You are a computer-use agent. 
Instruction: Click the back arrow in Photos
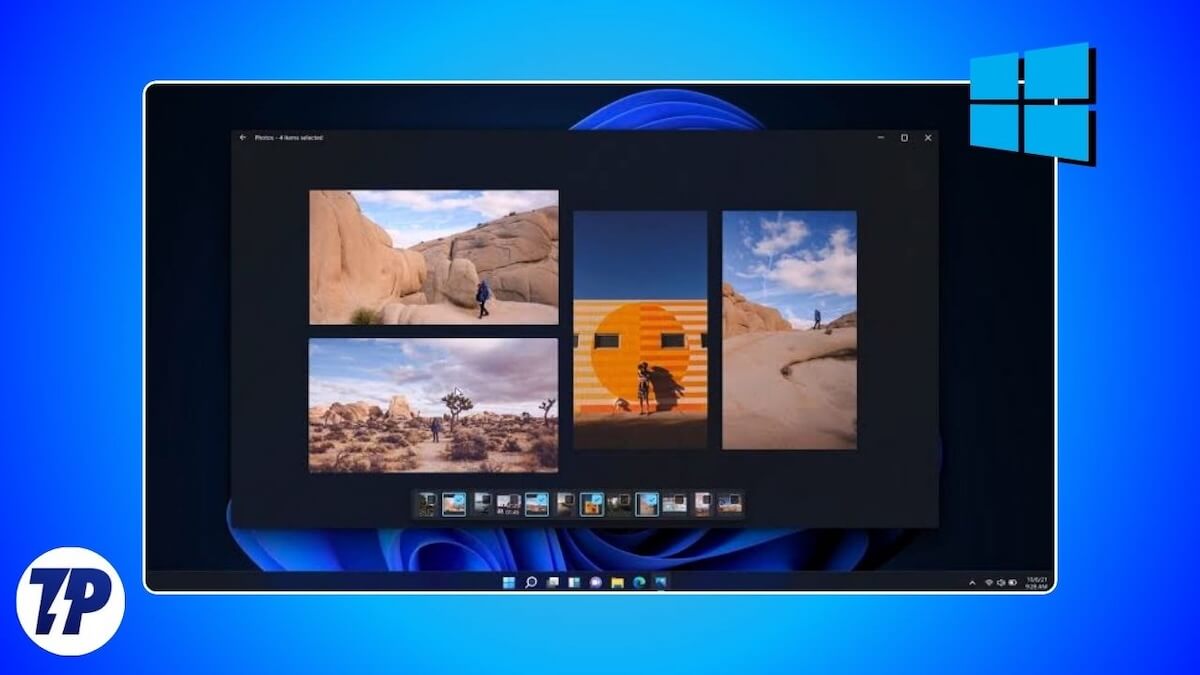243,138
